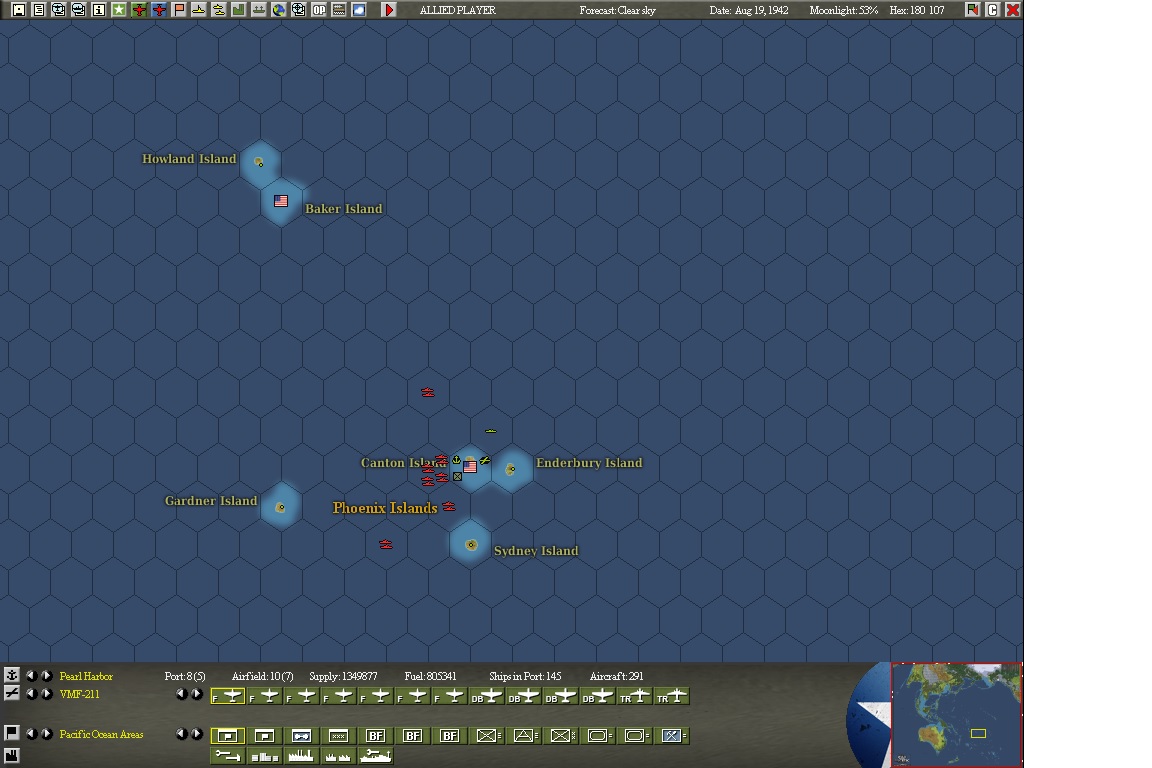1152x768 pixels.
Task: Select the first F fighter group in VMF-211 row
Action: 228,695
